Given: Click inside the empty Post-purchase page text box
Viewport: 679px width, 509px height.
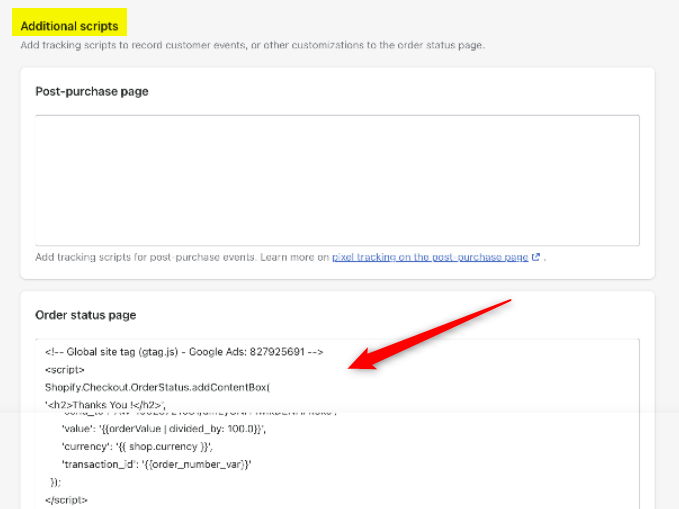Looking at the screenshot, I should coord(337,180).
